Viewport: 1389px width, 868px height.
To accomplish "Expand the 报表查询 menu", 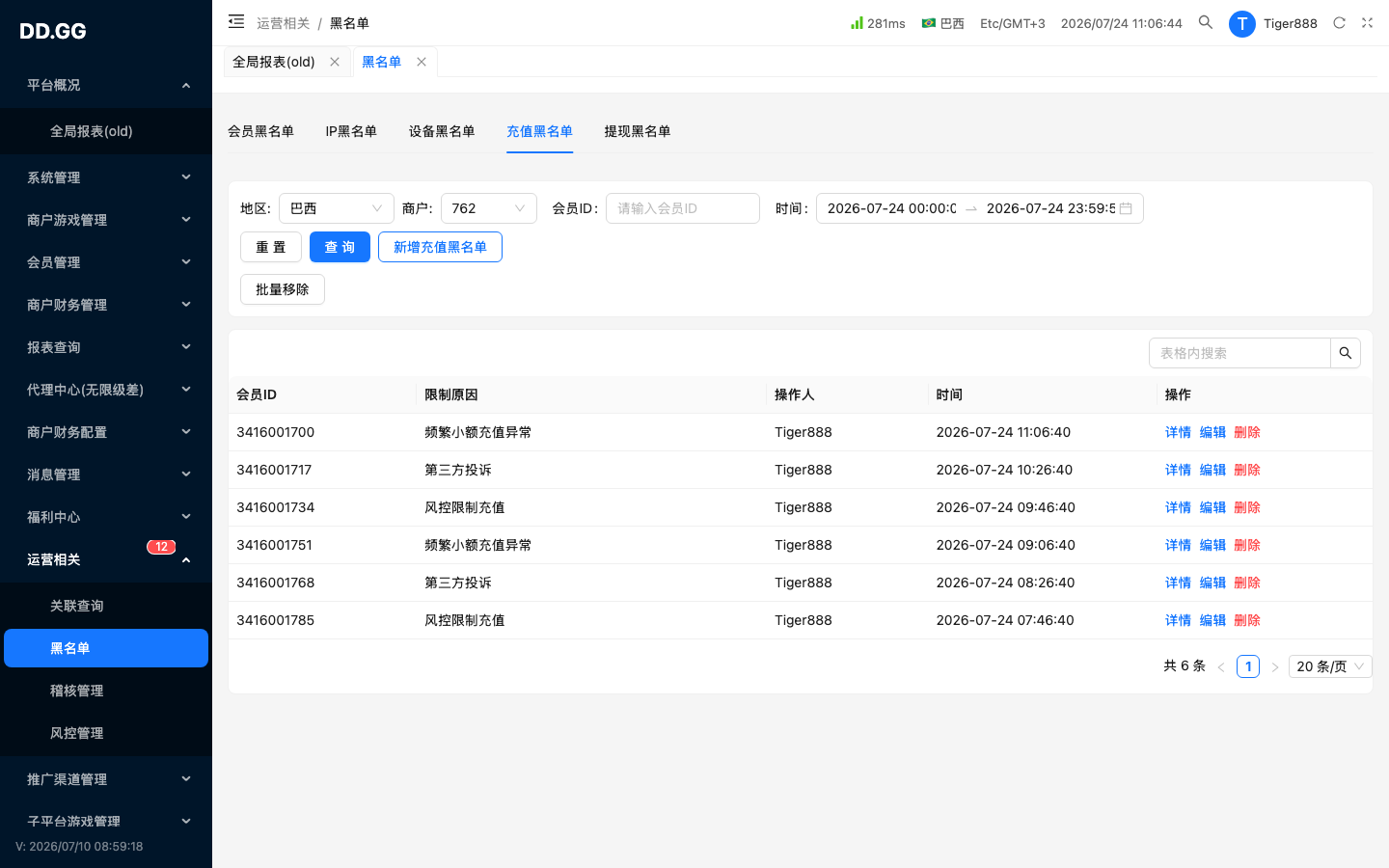I will point(106,347).
